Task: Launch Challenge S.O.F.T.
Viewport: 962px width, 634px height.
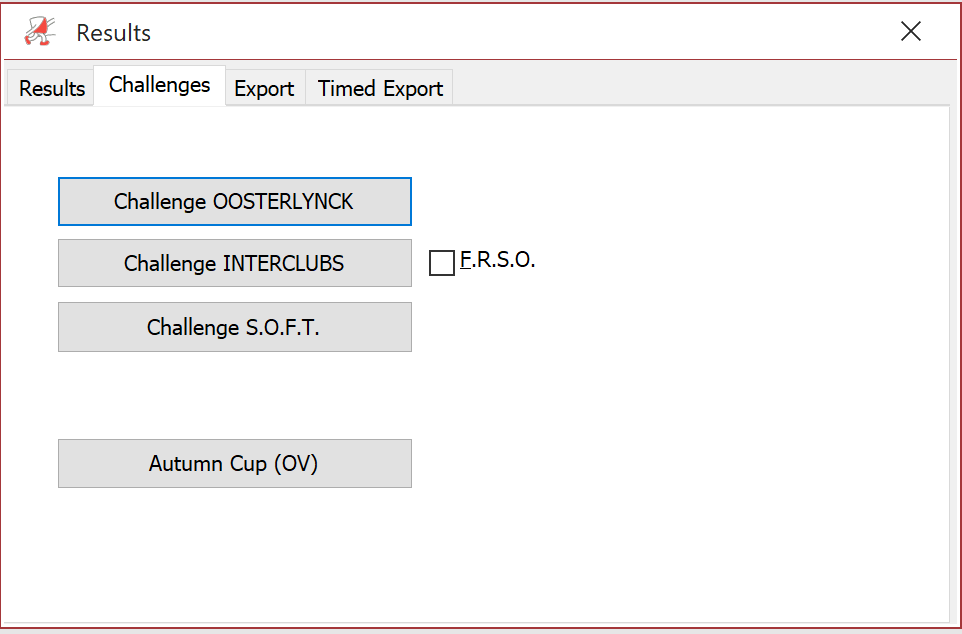Action: (x=235, y=327)
